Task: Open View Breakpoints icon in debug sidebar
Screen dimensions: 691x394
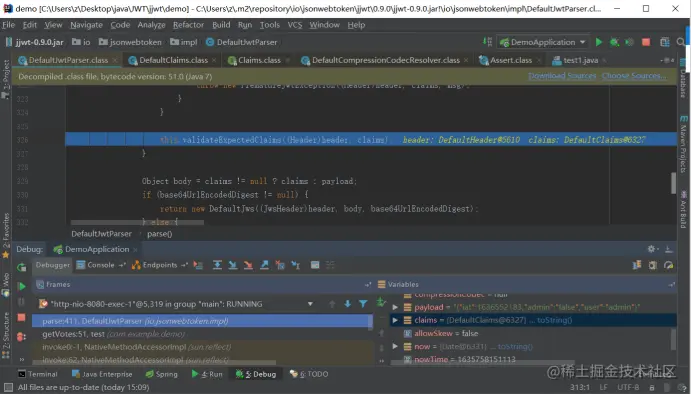Action: [x=21, y=337]
